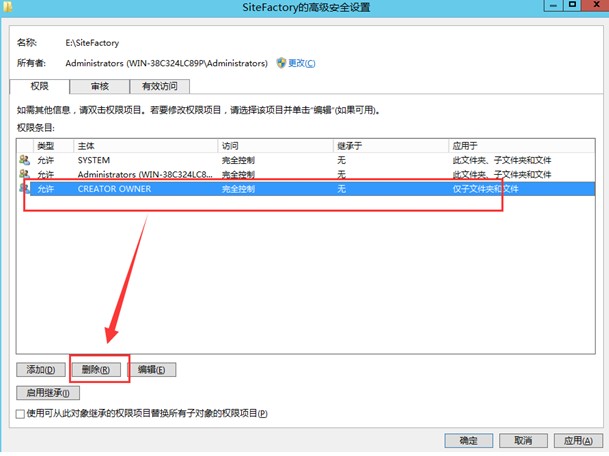Confirm with the 确定 button
The height and width of the screenshot is (456, 609).
(x=468, y=440)
